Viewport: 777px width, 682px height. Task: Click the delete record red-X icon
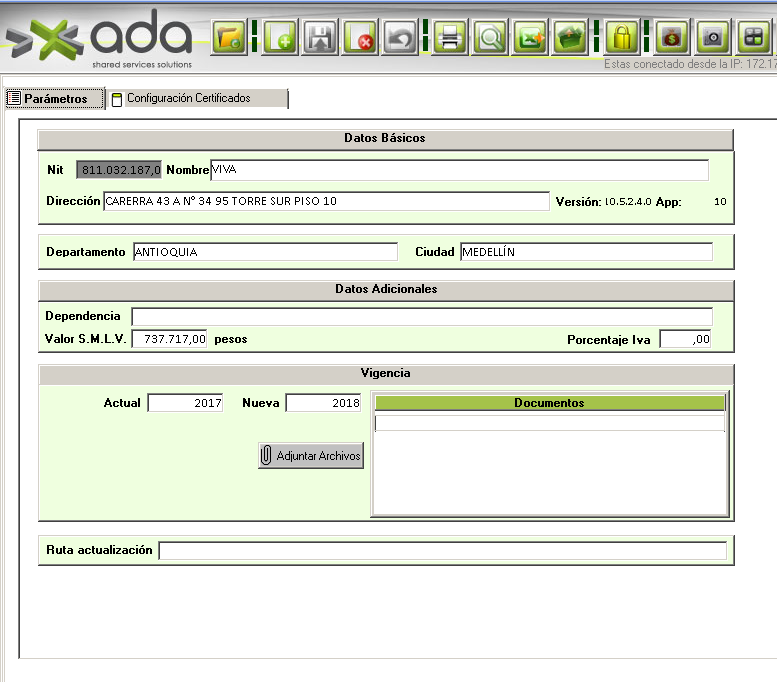tap(360, 38)
